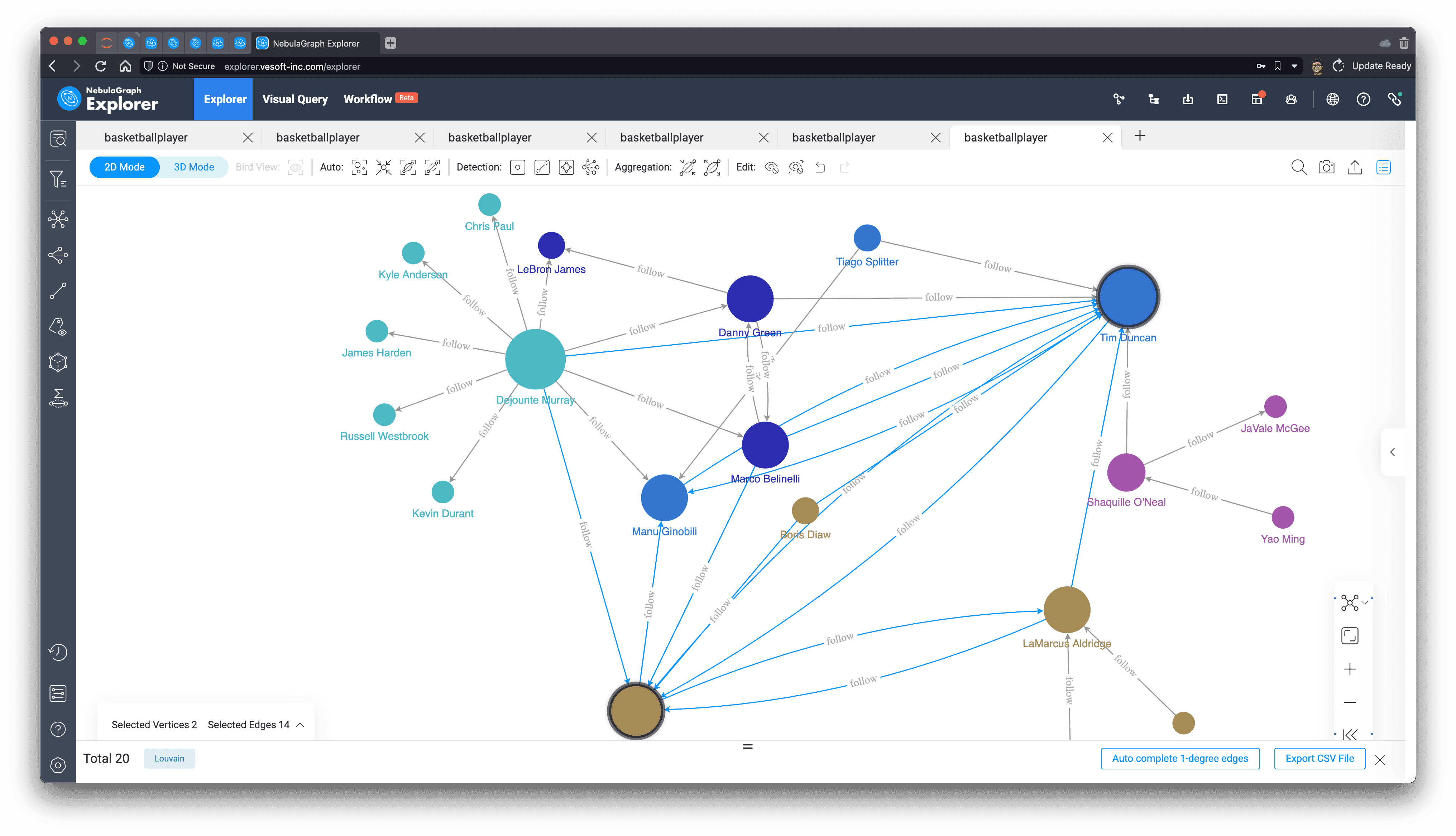Expand the Selected Edges 14 chevron
Viewport: 1456px width, 836px height.
300,725
